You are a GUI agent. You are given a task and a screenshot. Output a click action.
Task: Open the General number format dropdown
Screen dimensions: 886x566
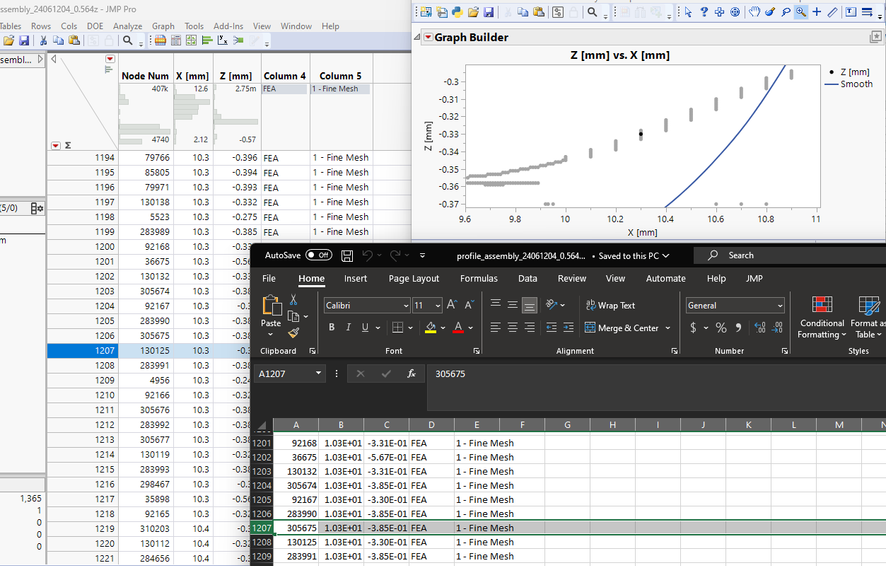click(x=780, y=305)
